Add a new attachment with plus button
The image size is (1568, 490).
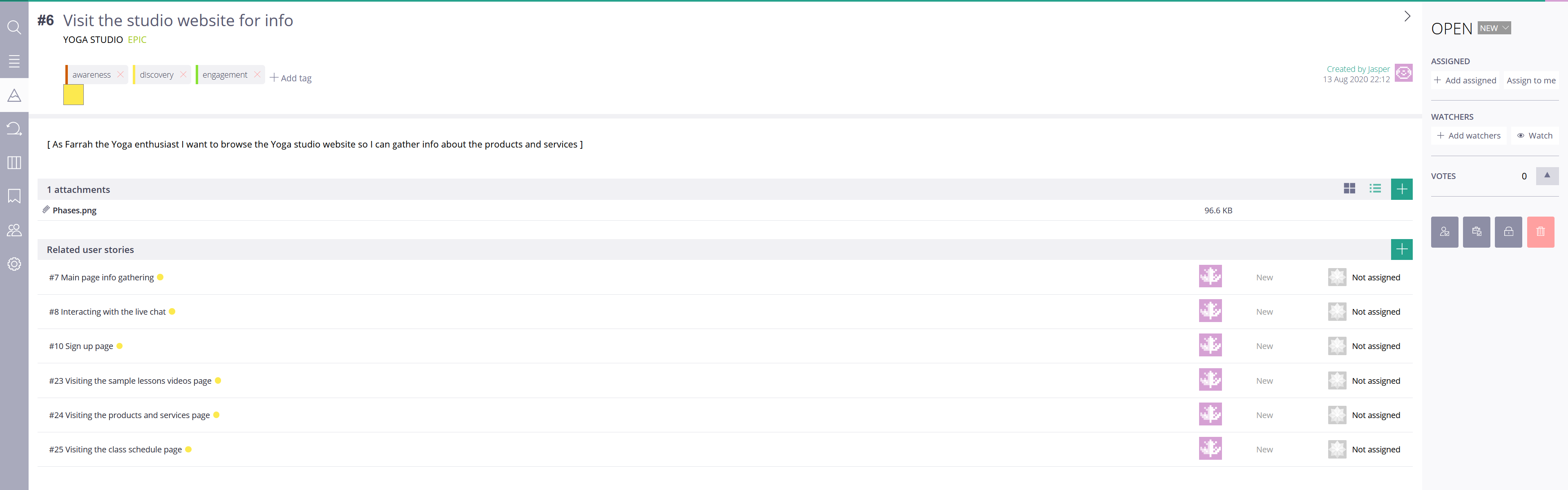pos(1401,189)
